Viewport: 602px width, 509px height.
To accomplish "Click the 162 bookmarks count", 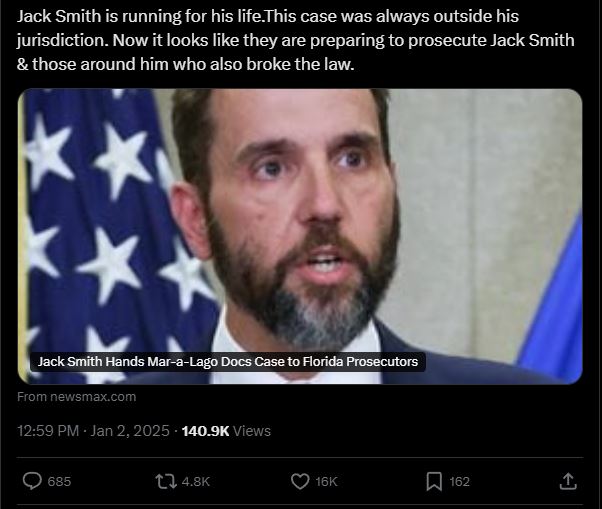I will 459,482.
